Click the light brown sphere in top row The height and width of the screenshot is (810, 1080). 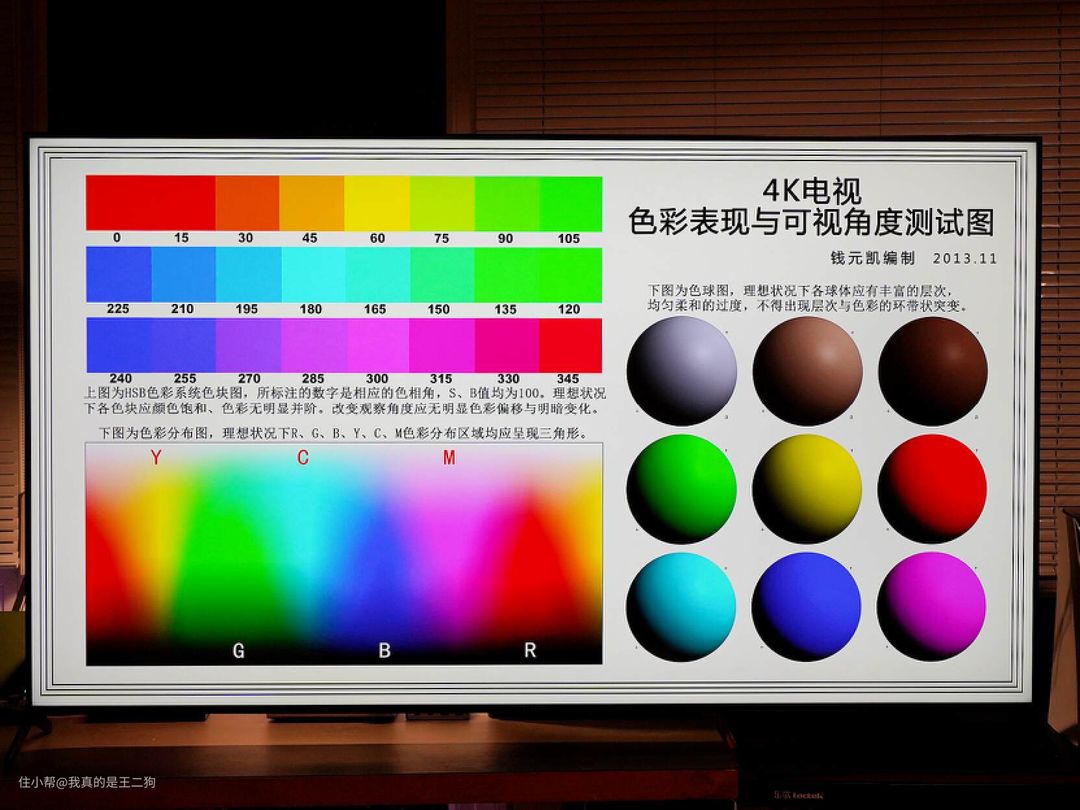807,371
